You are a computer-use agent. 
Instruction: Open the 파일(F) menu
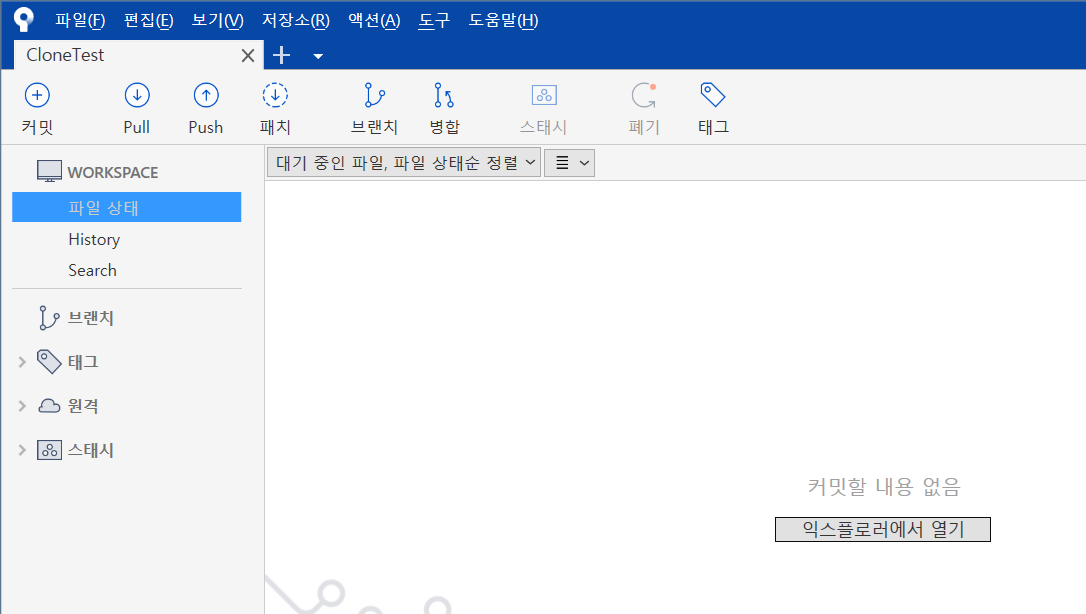(80, 20)
